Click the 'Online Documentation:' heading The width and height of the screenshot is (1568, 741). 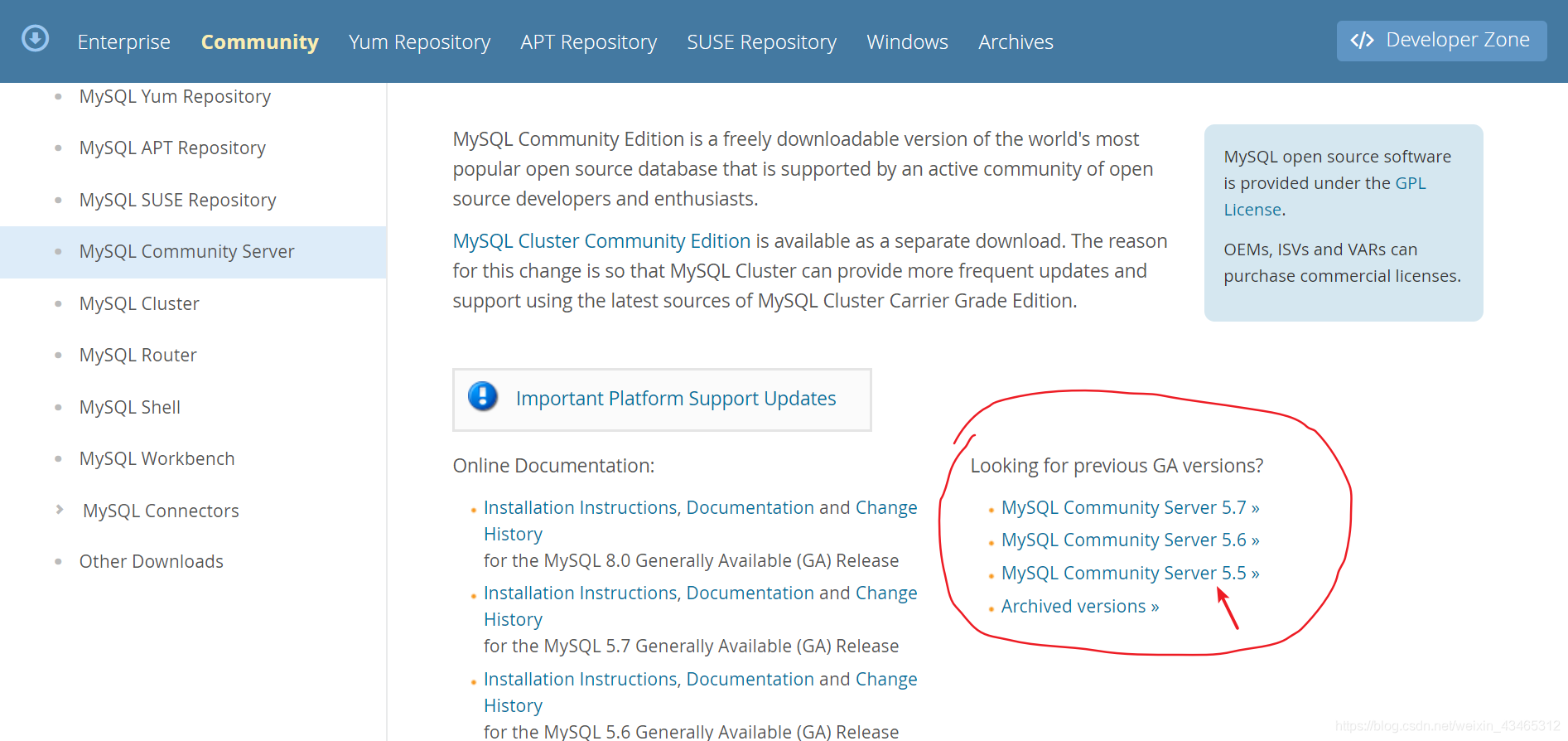tap(553, 466)
